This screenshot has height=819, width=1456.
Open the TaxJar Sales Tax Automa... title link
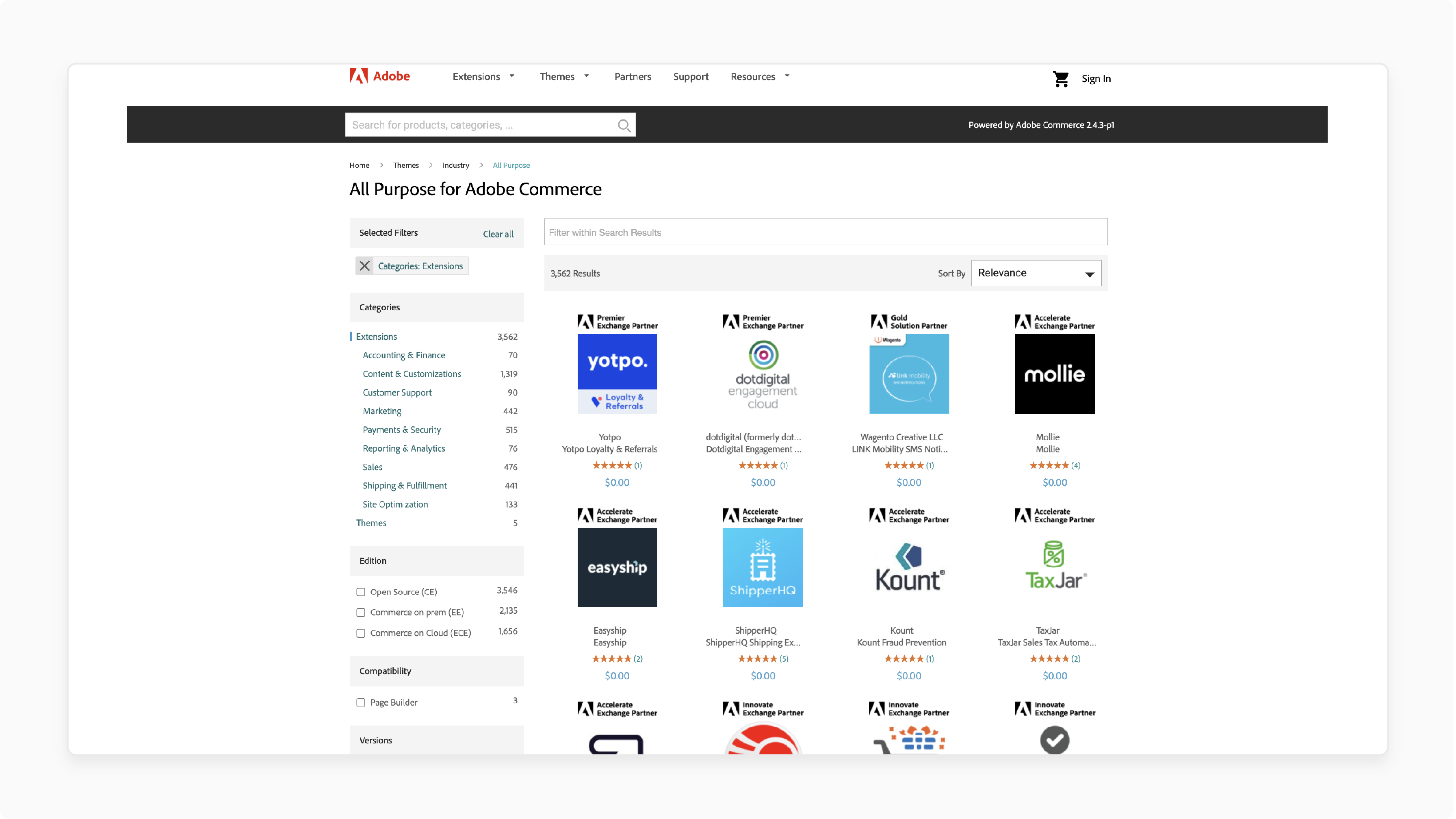(x=1046, y=643)
